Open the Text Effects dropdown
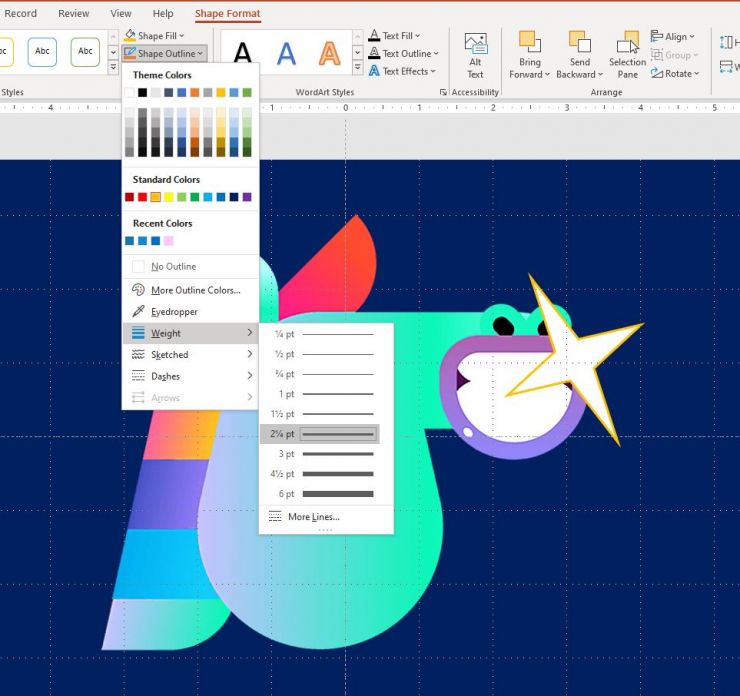This screenshot has height=696, width=740. [405, 71]
